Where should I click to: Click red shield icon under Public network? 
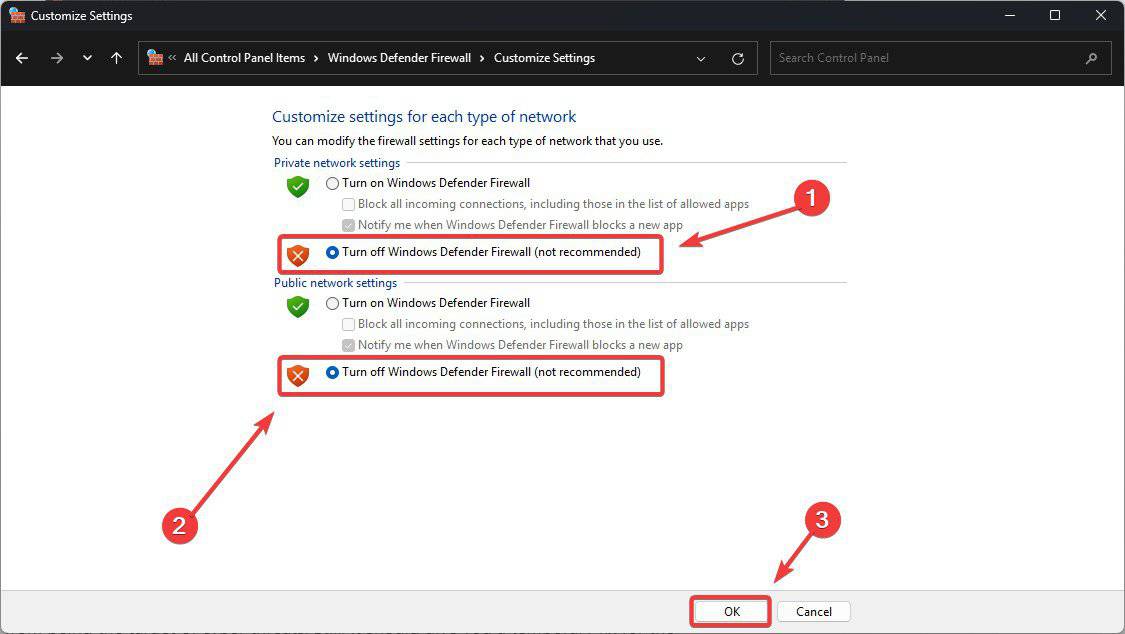click(298, 374)
